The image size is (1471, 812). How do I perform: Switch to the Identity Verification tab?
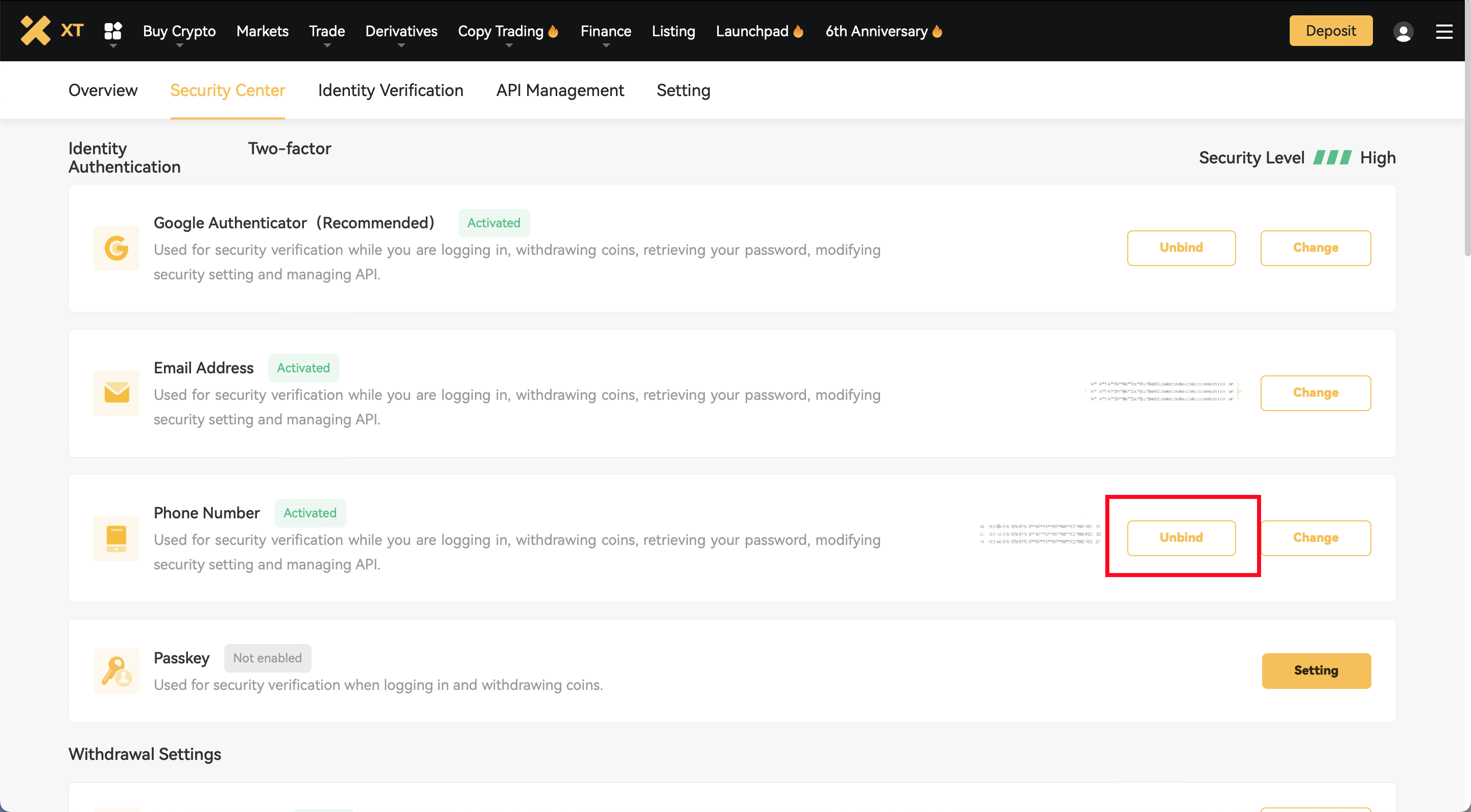point(390,90)
